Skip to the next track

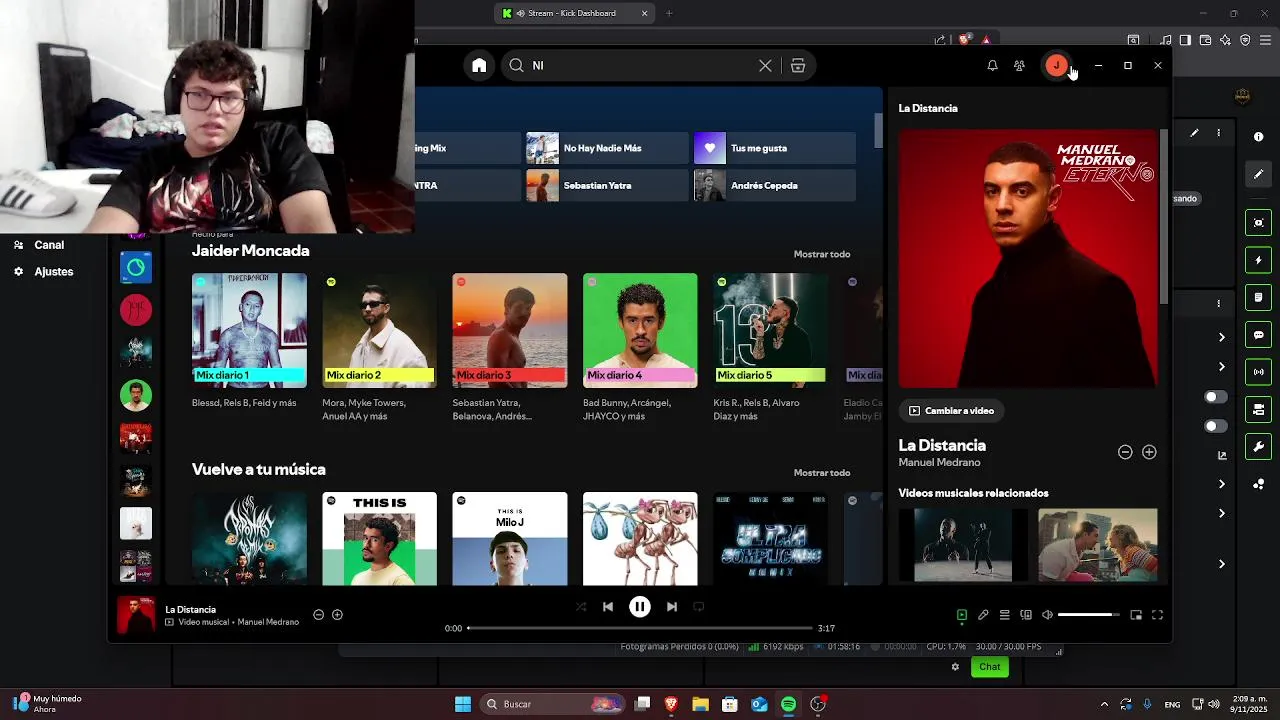point(672,606)
